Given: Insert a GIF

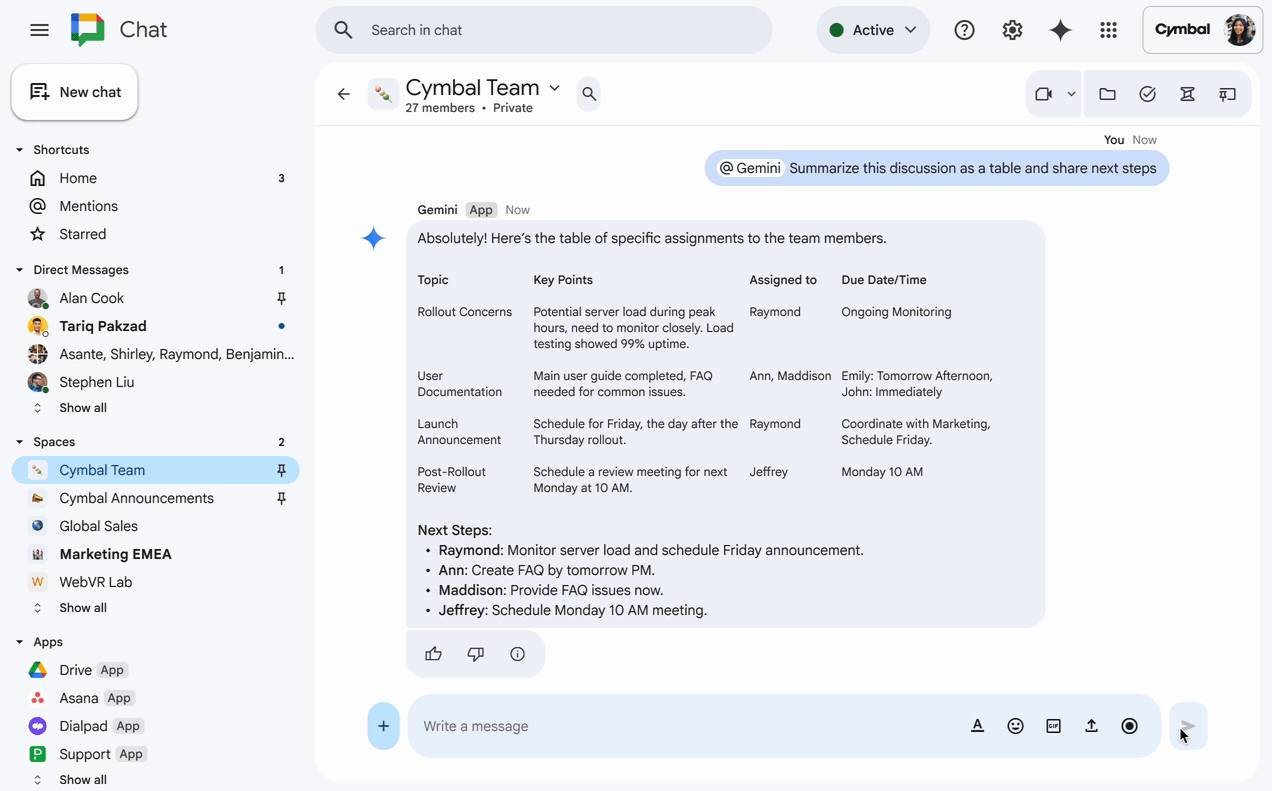Looking at the screenshot, I should click(1053, 726).
